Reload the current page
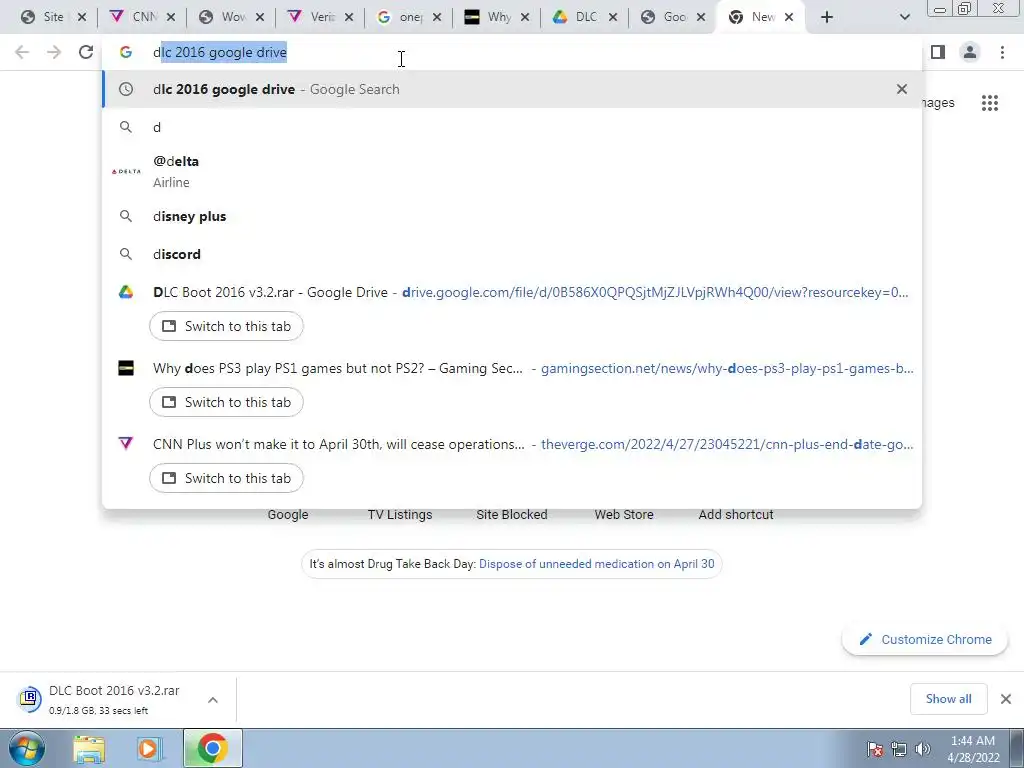1024x768 pixels. pyautogui.click(x=86, y=52)
